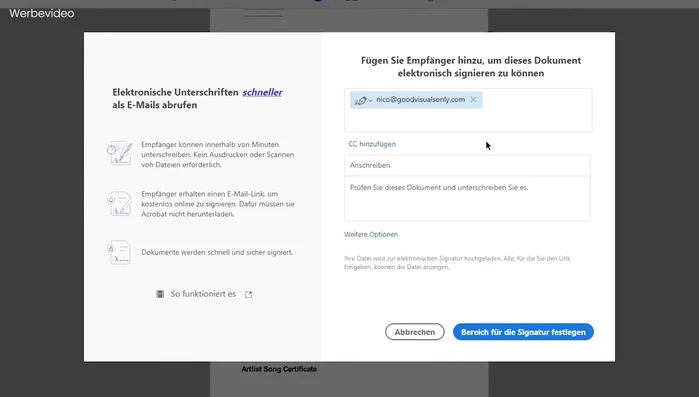
Task: Click the message text box about reviewing the document
Action: (x=467, y=198)
